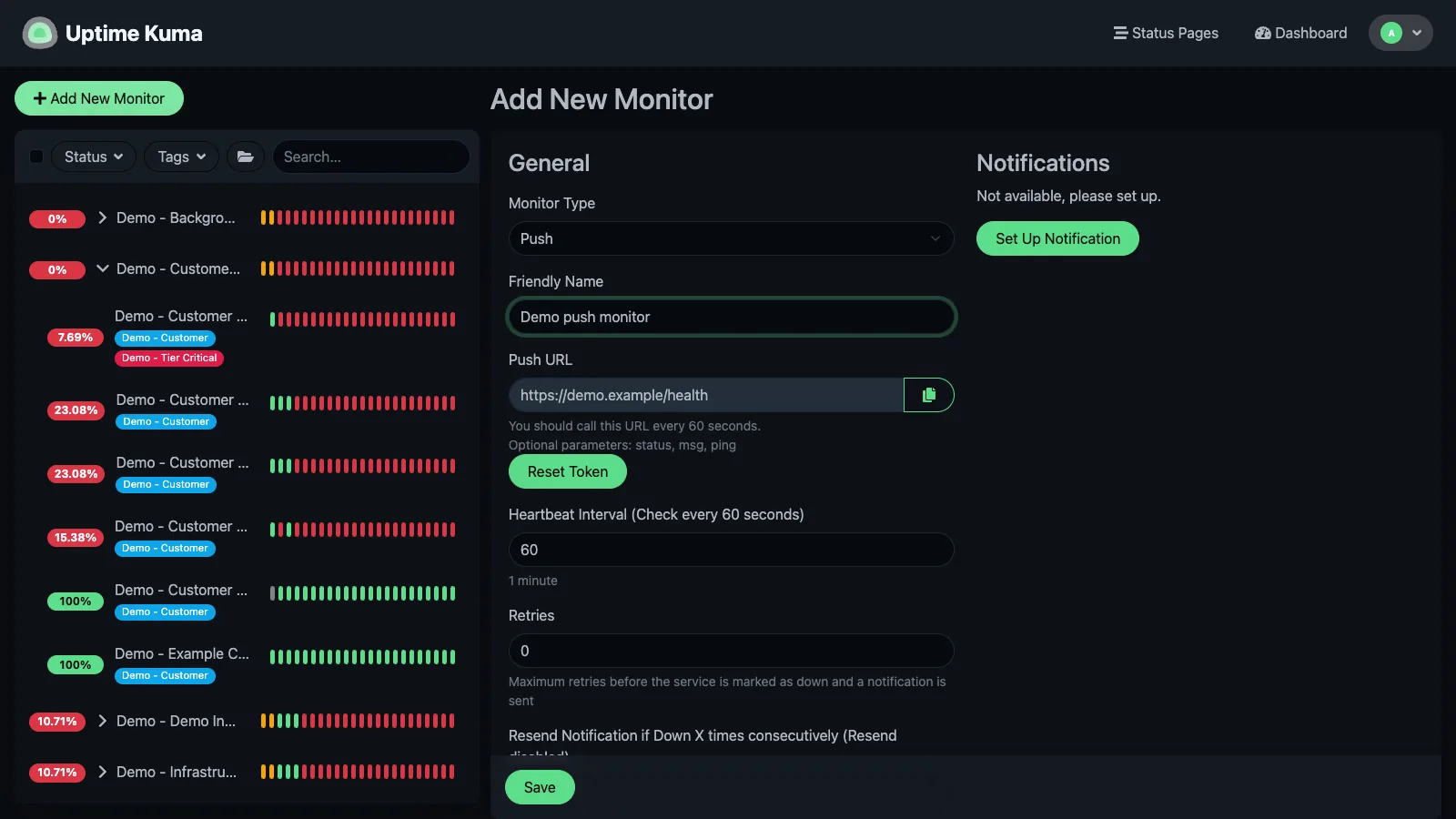This screenshot has width=1456, height=819.
Task: Expand the Demo - Infrastru... group
Action: point(103,772)
